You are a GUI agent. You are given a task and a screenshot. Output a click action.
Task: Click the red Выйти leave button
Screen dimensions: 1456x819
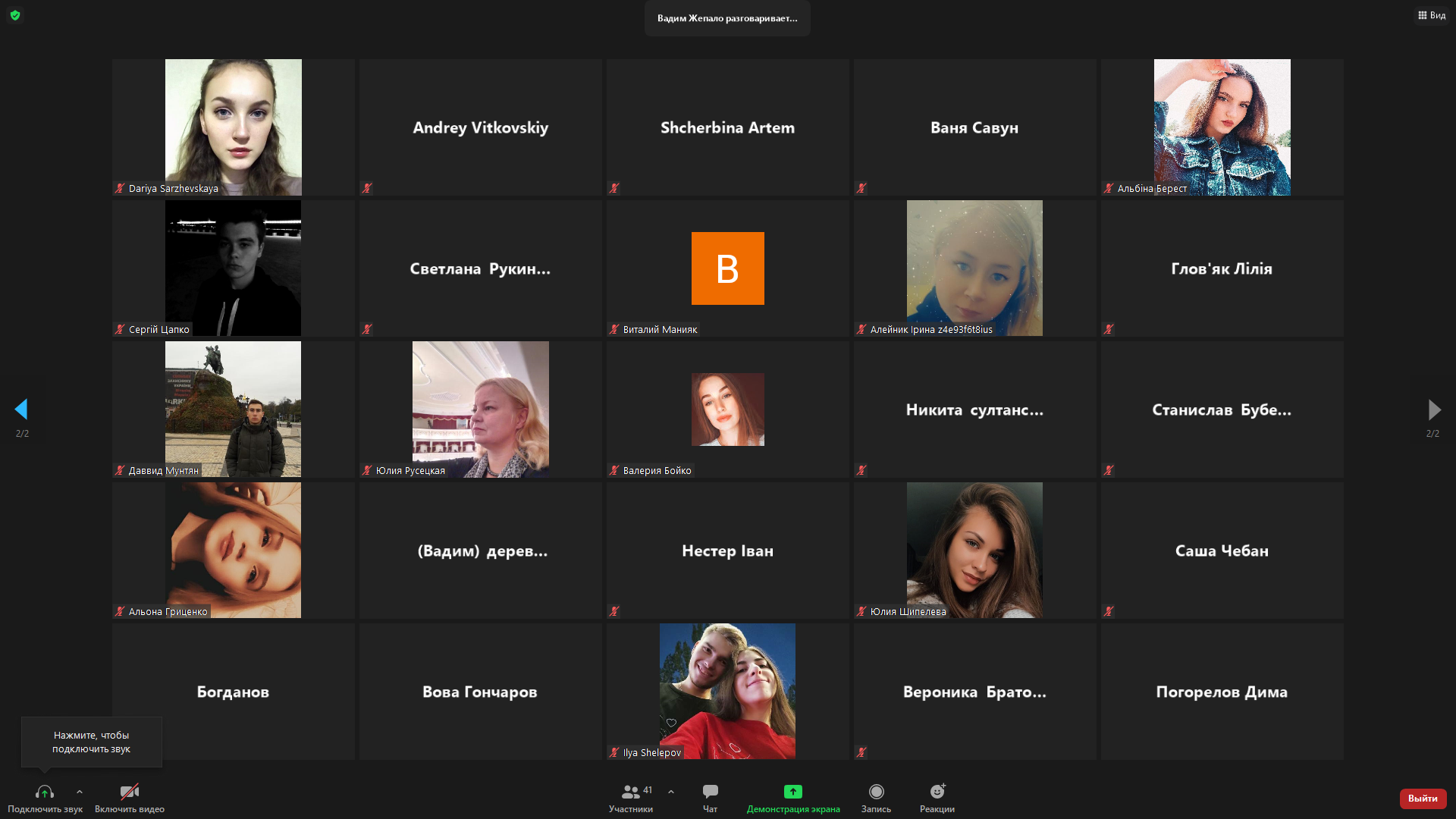(1423, 799)
